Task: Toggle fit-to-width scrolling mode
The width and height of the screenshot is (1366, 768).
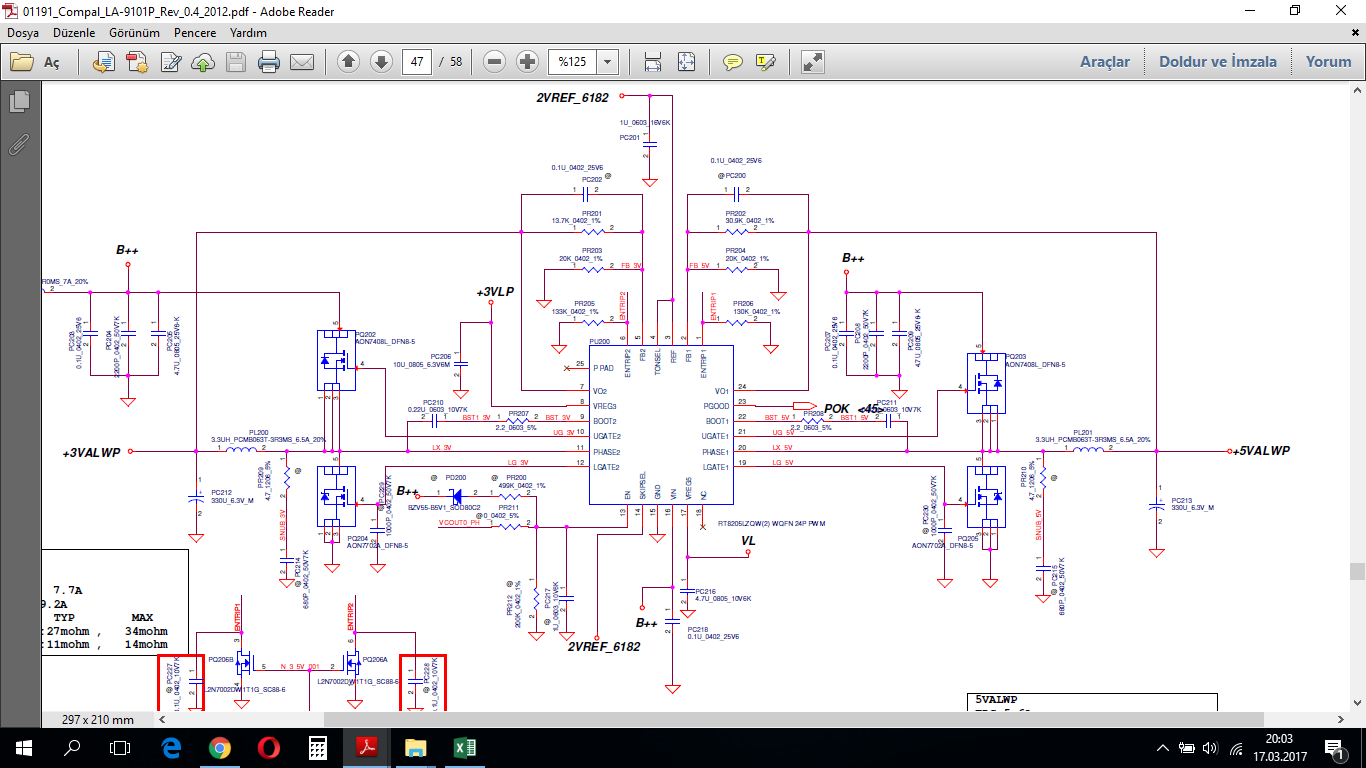Action: 653,62
